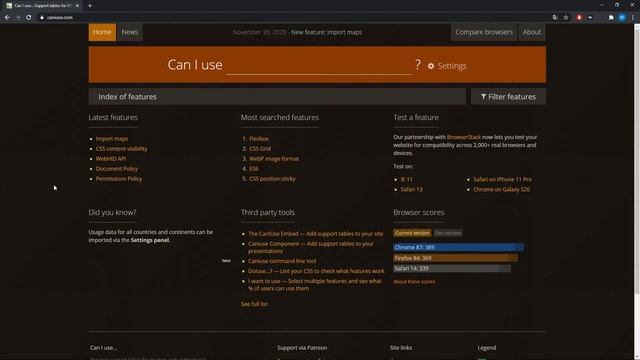The height and width of the screenshot is (360, 640).
Task: Follow the BrowserStack partnership link
Action: coord(464,137)
